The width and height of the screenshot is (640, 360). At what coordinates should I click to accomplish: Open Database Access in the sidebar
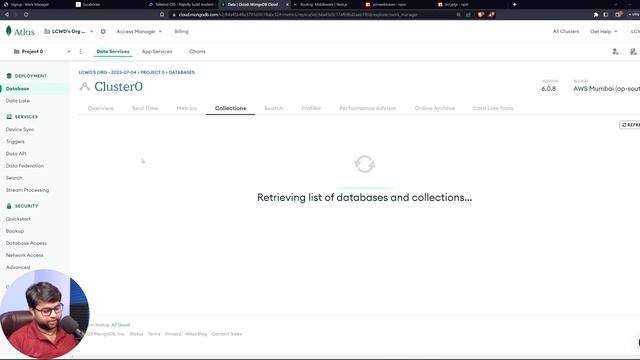(x=26, y=243)
